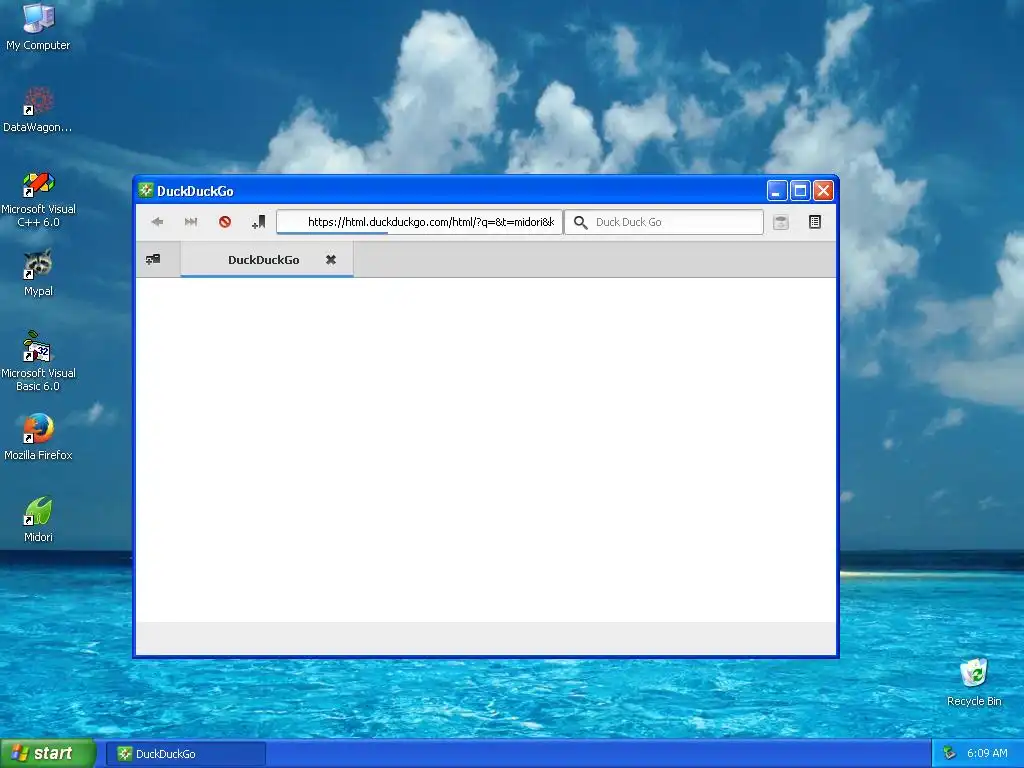Image resolution: width=1024 pixels, height=768 pixels.
Task: Click the URL address bar
Action: (x=419, y=222)
